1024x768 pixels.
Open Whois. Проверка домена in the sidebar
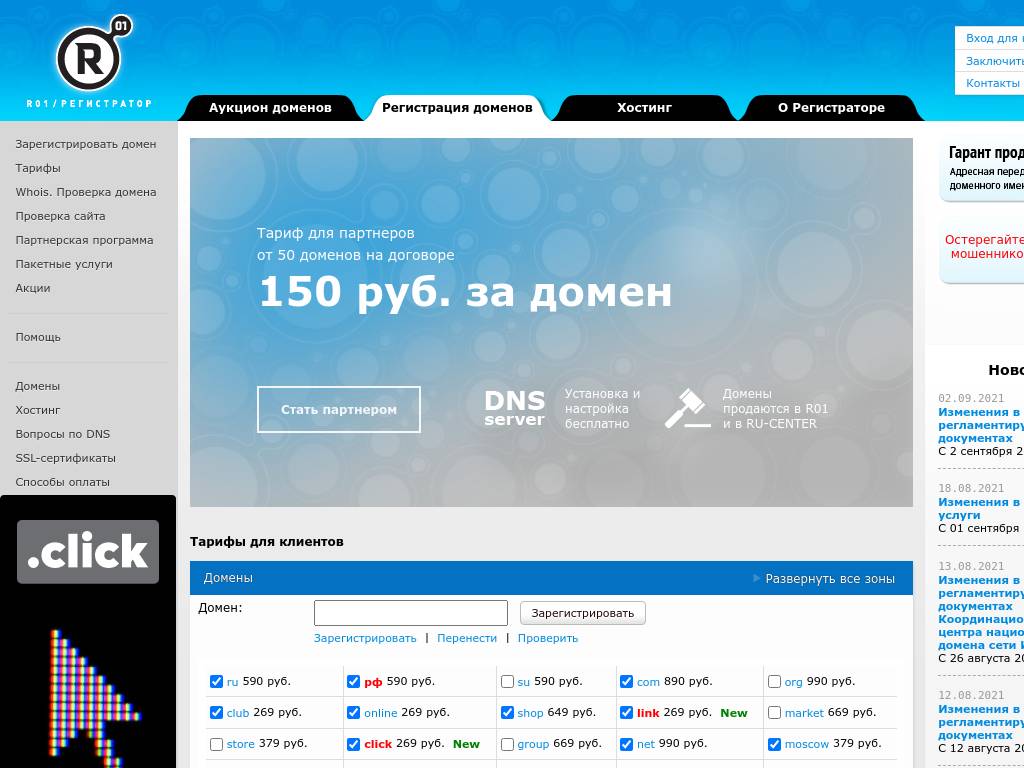click(x=85, y=192)
